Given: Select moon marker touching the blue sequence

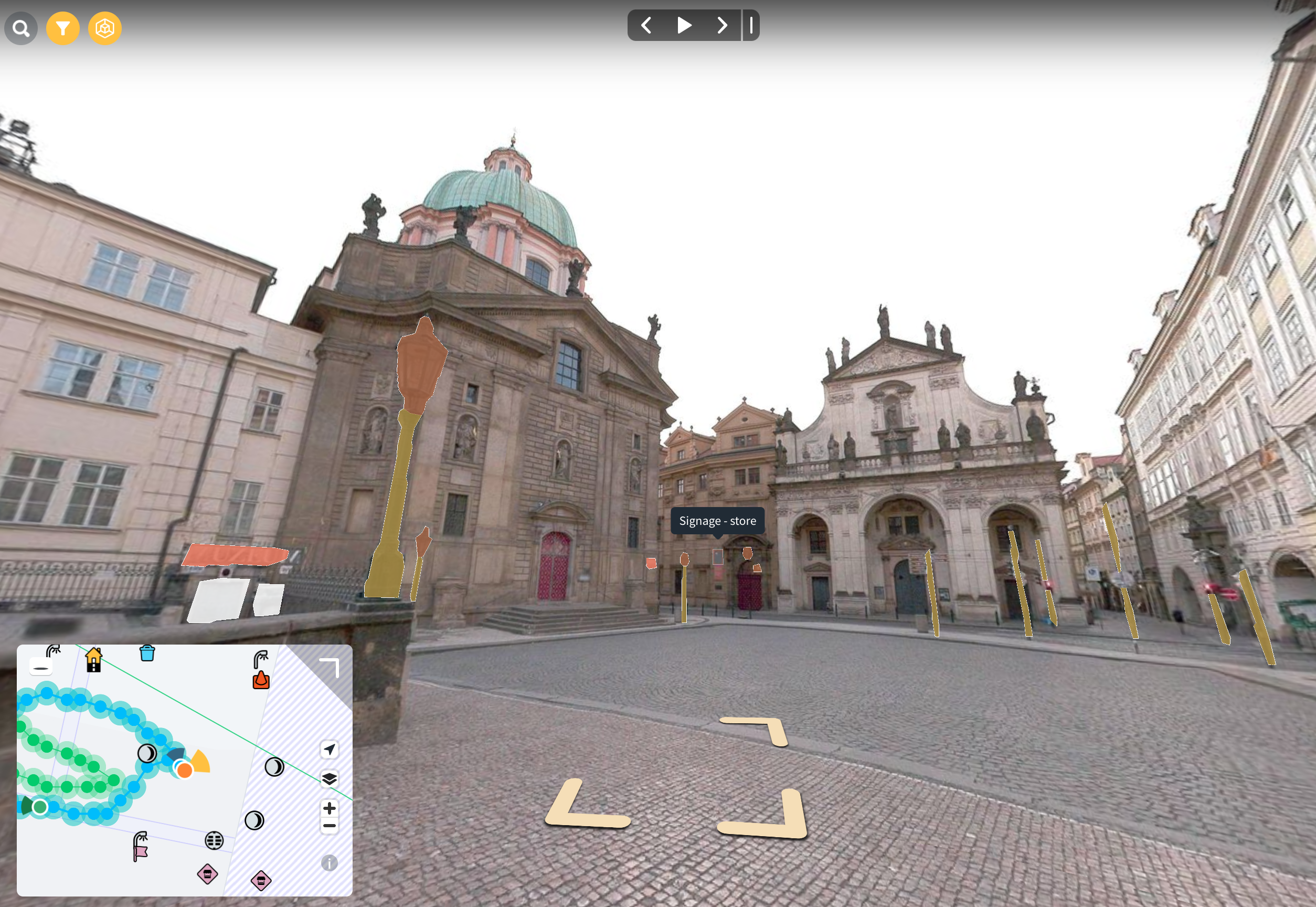Looking at the screenshot, I should [x=147, y=753].
